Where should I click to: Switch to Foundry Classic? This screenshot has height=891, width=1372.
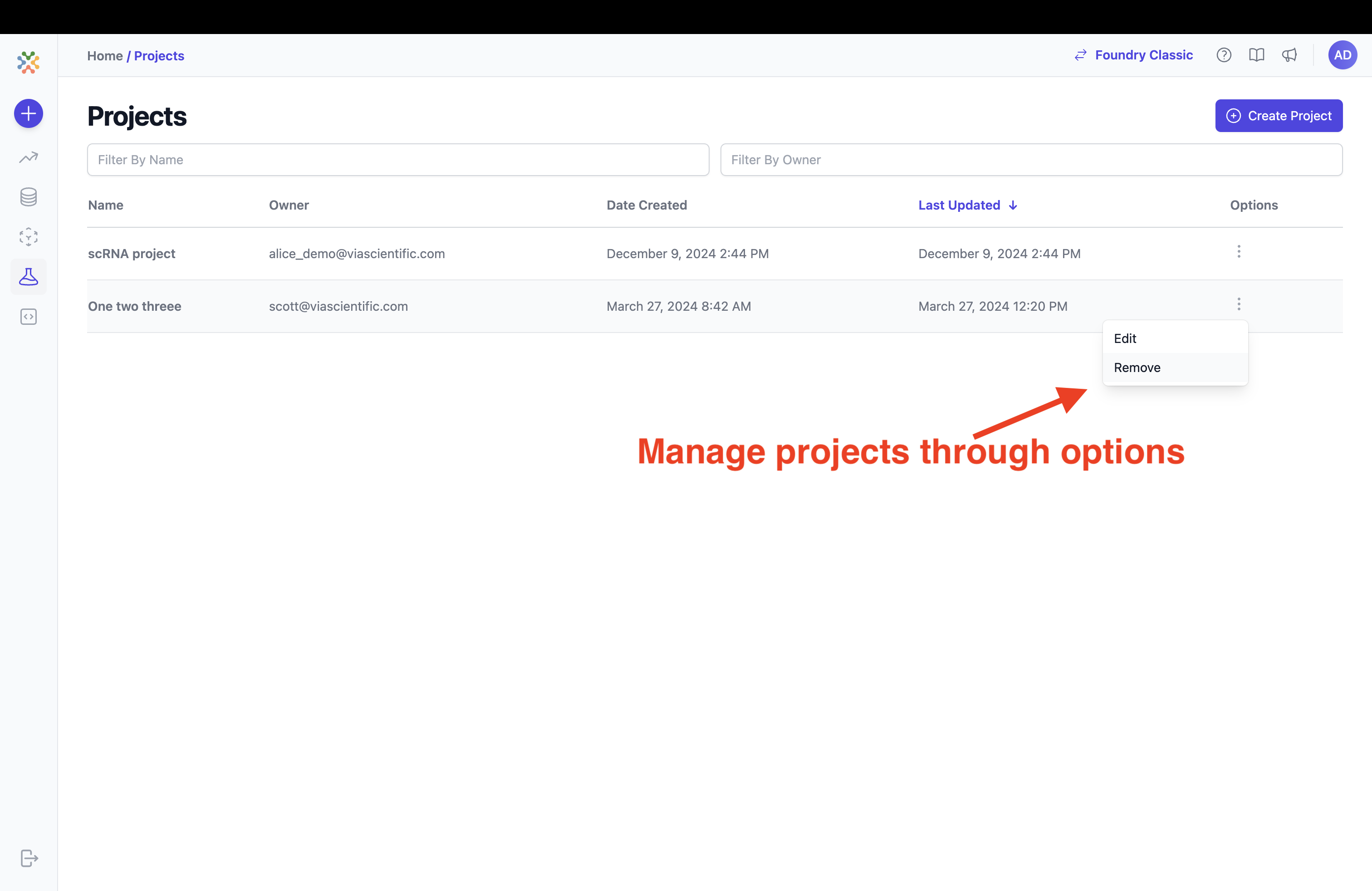[1144, 55]
